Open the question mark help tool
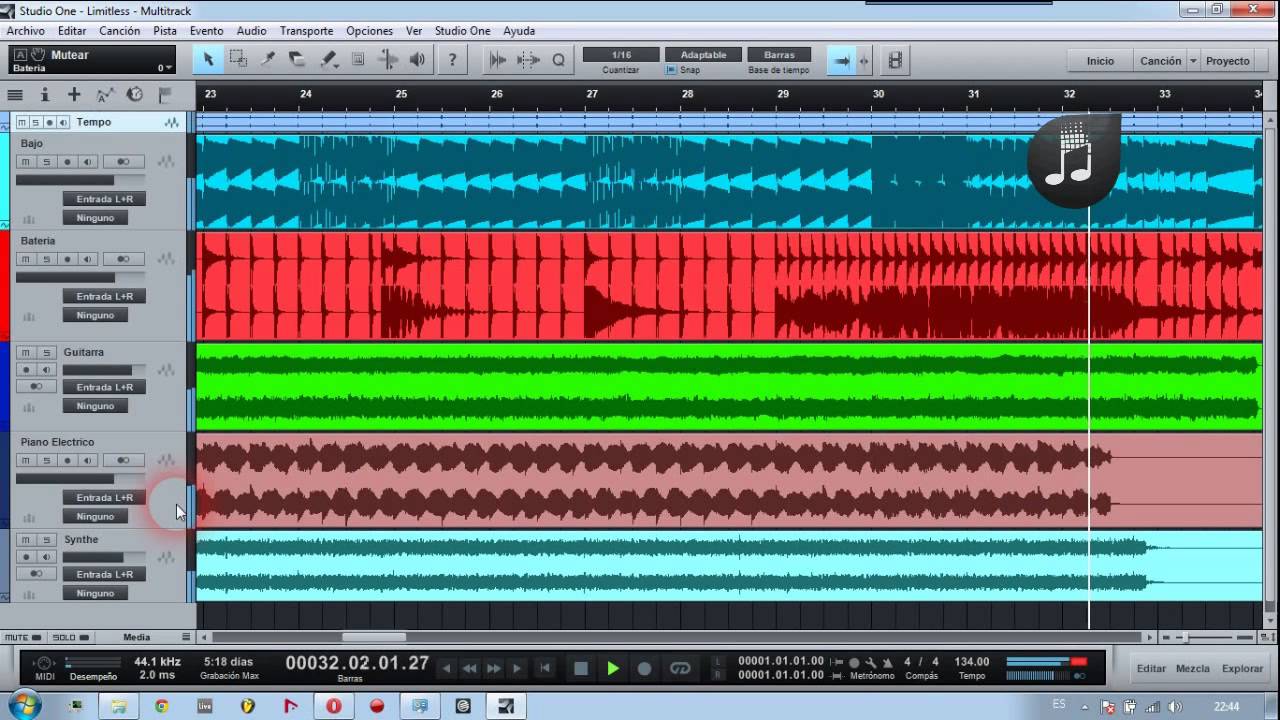Viewport: 1280px width, 720px height. [452, 60]
